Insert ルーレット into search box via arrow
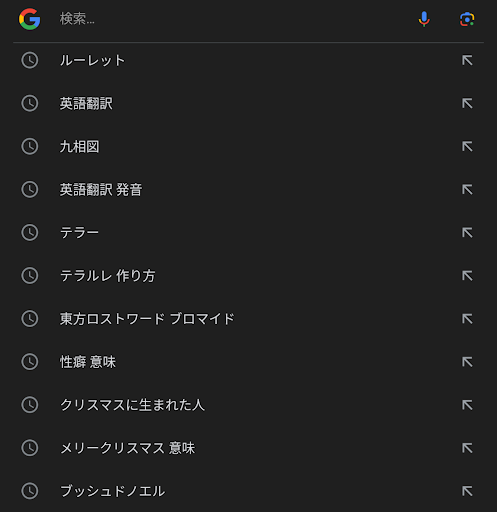497x512 pixels. point(467,60)
